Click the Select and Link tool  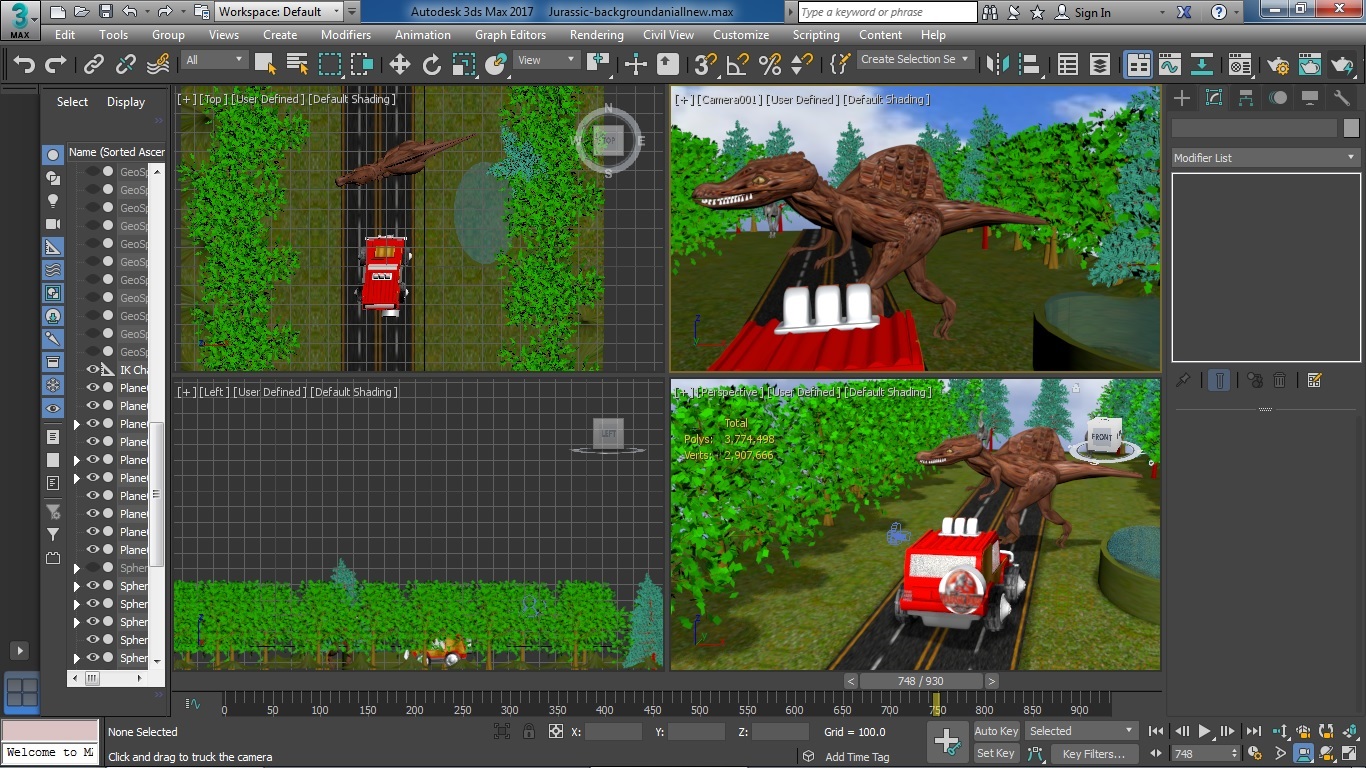pos(94,65)
